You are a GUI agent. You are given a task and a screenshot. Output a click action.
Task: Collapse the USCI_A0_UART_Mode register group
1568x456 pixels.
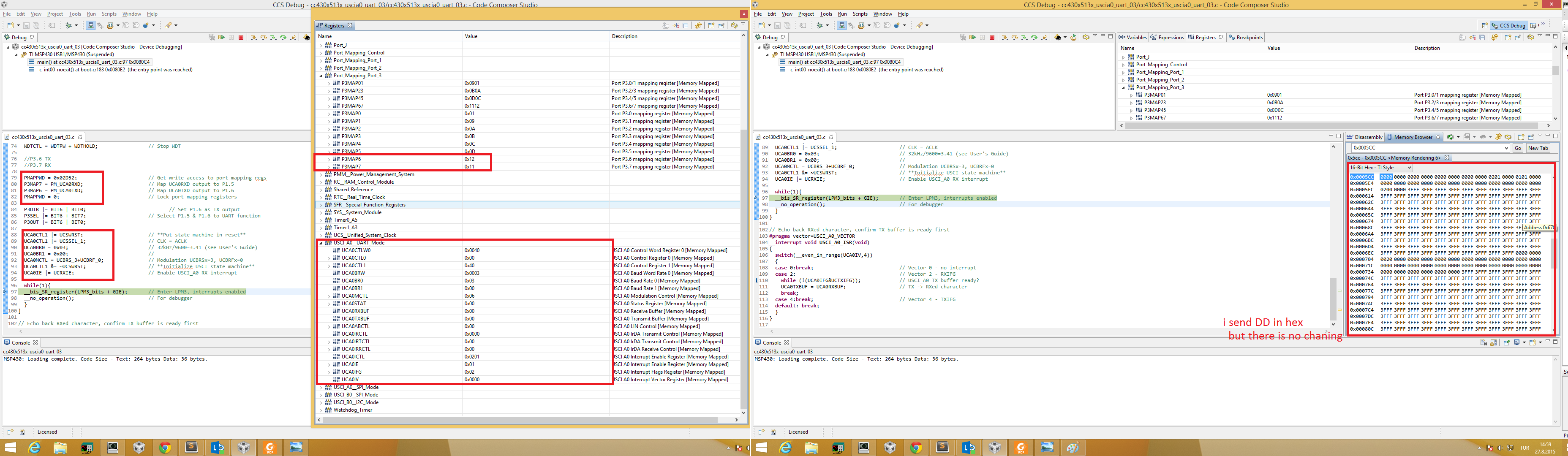[x=321, y=243]
